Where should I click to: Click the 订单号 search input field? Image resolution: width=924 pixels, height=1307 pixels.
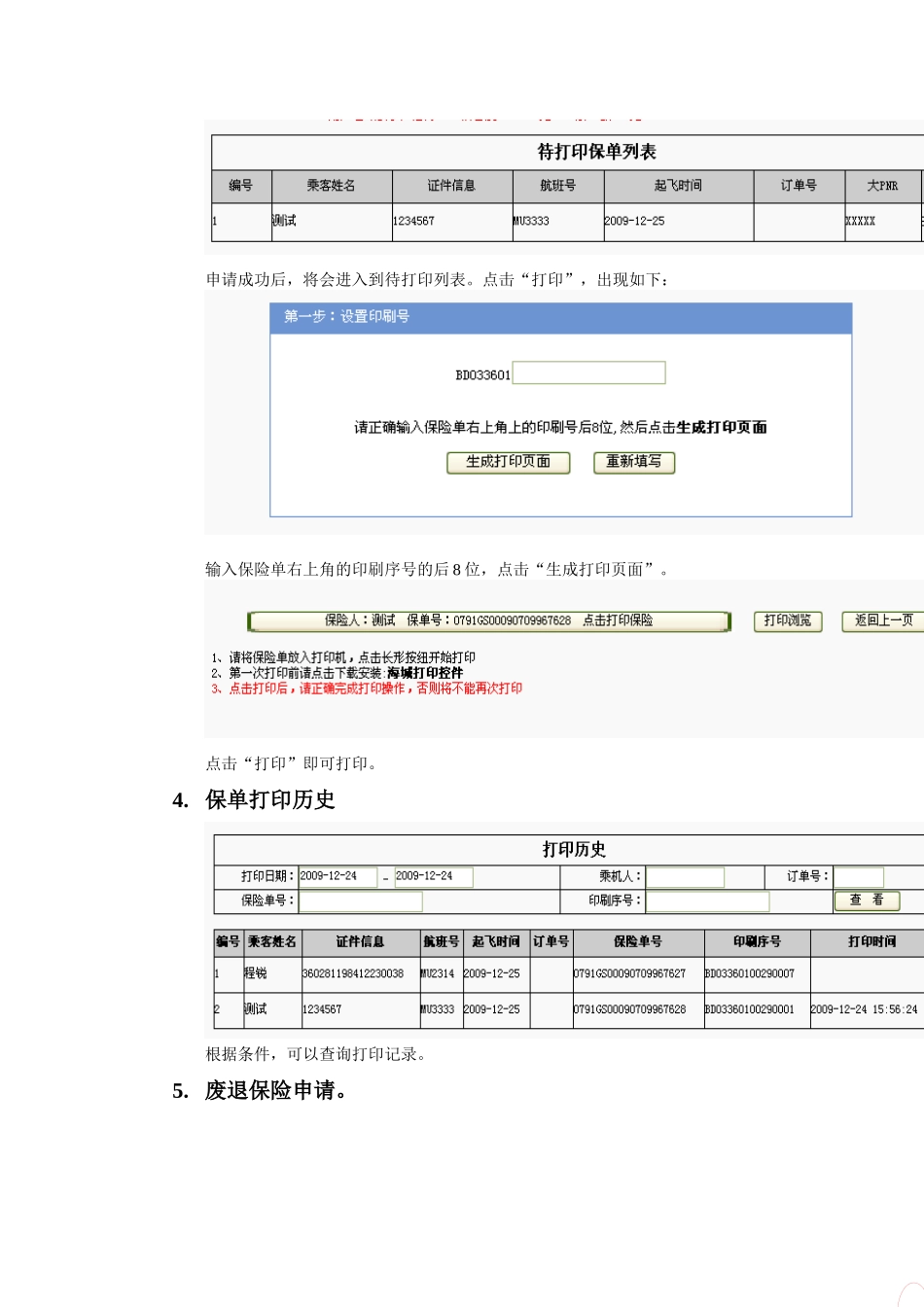[858, 877]
